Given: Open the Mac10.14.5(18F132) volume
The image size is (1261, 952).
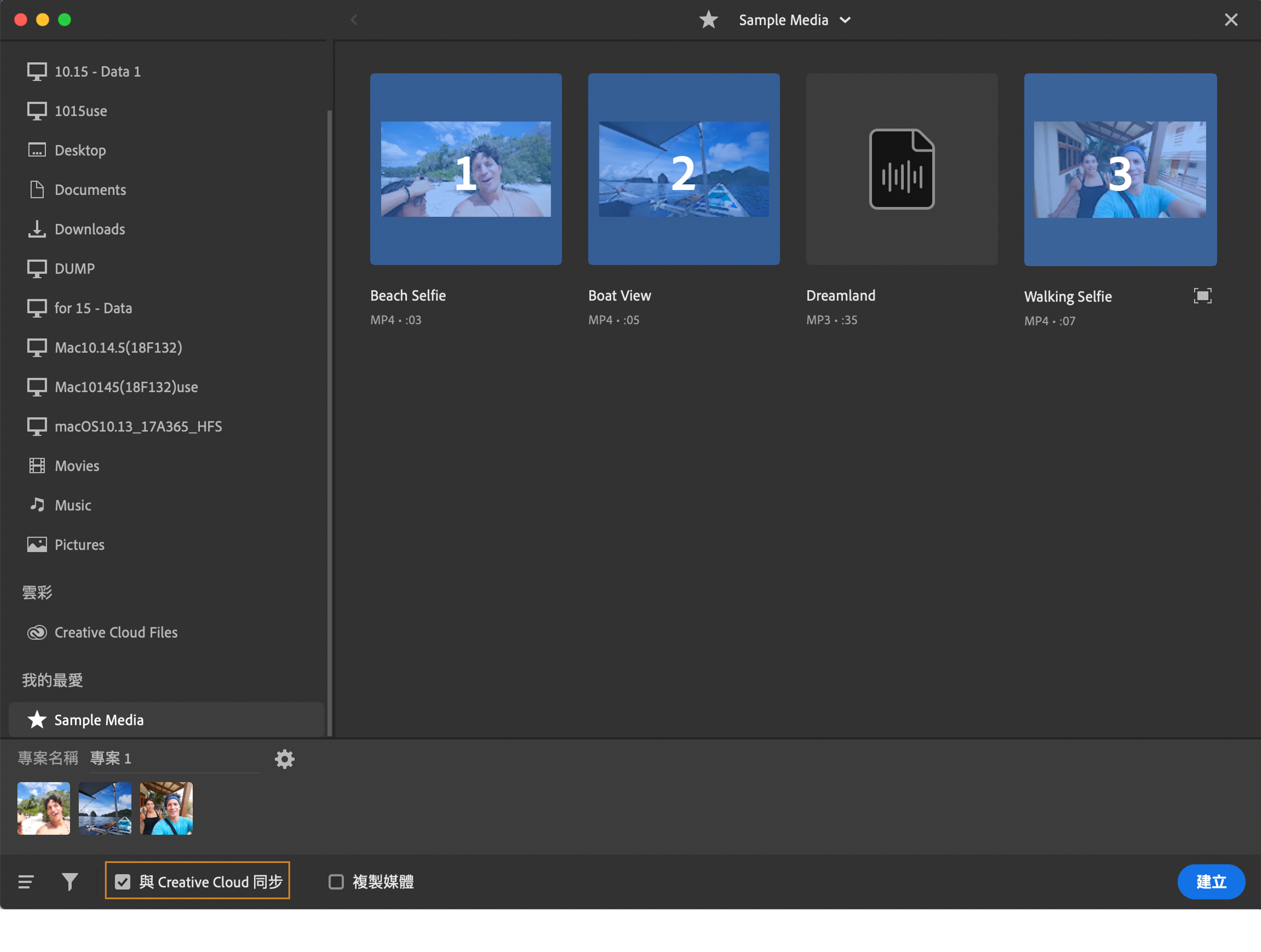Looking at the screenshot, I should [118, 347].
